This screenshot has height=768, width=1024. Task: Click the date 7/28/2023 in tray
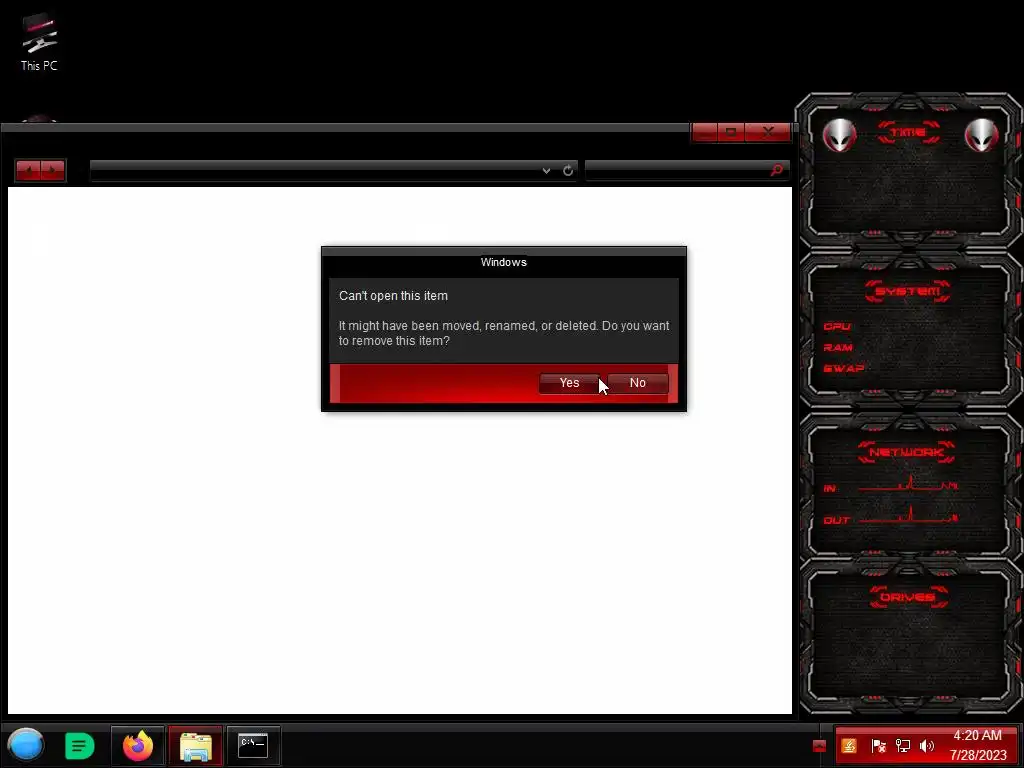click(x=978, y=755)
